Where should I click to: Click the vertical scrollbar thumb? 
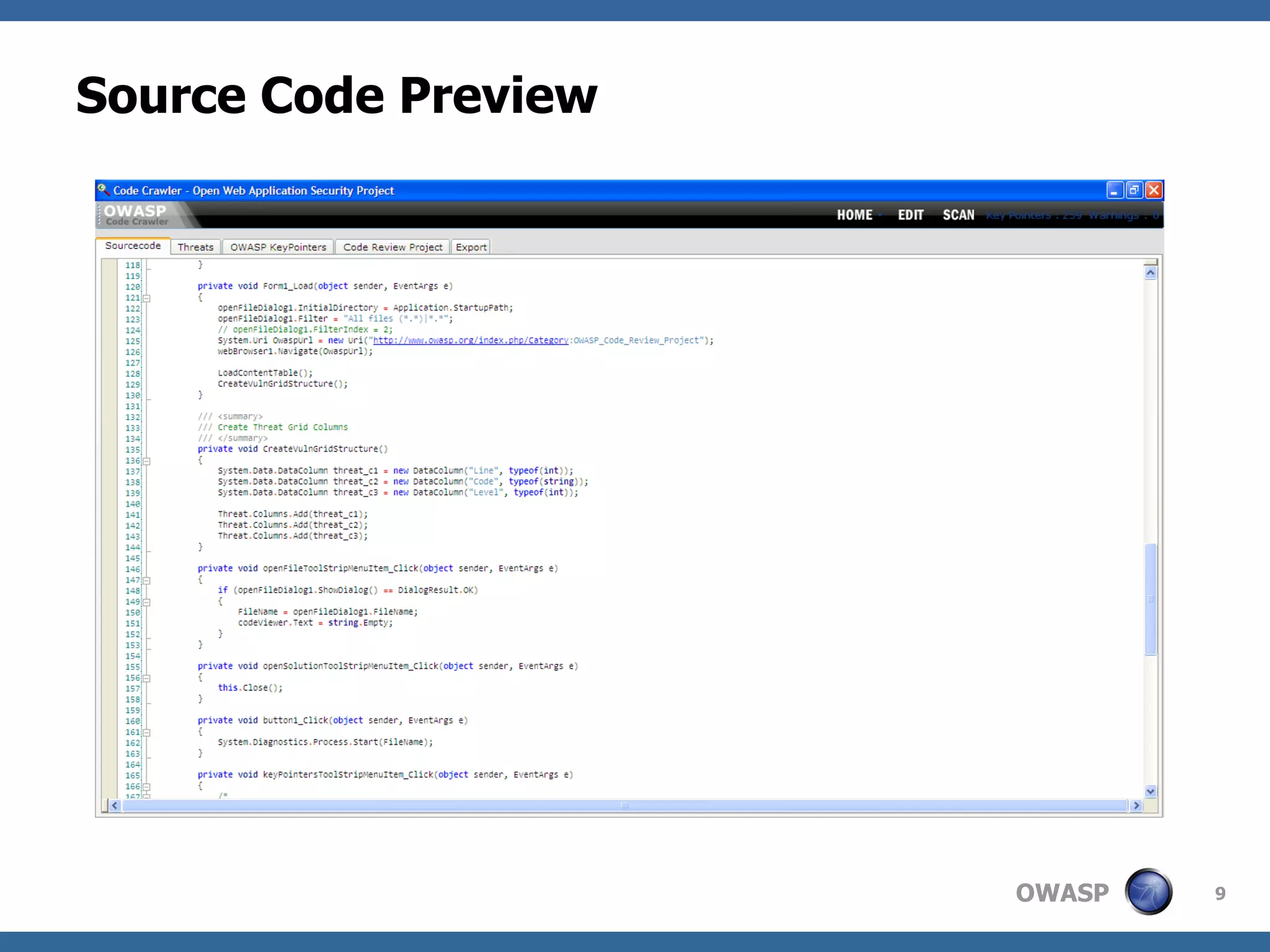pos(1150,599)
